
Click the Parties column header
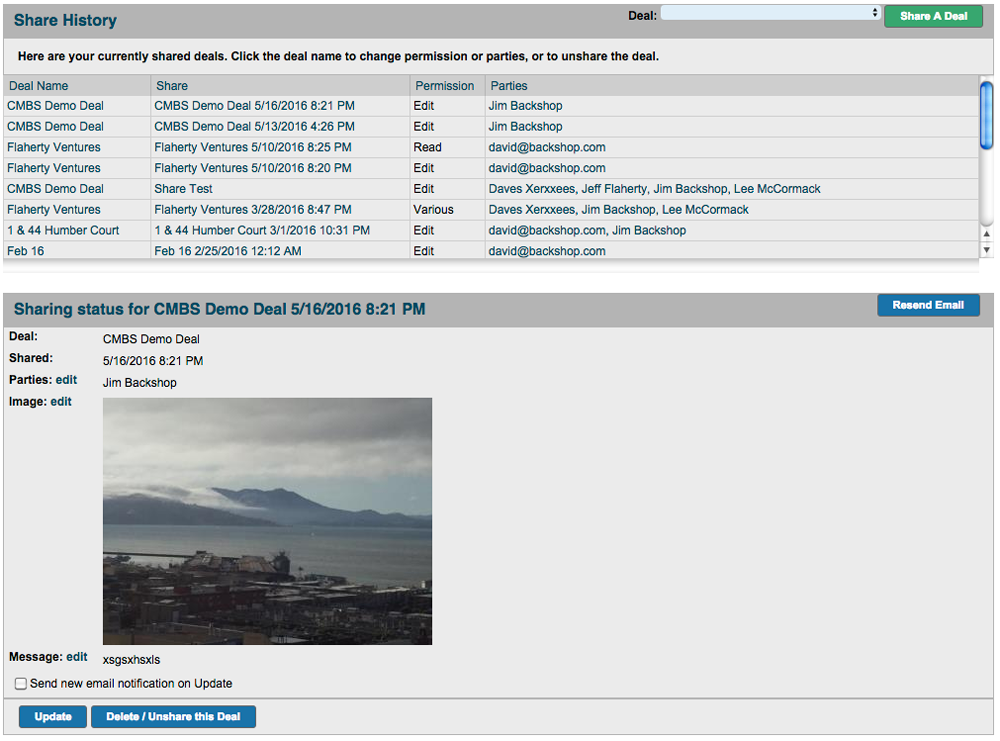(x=509, y=85)
